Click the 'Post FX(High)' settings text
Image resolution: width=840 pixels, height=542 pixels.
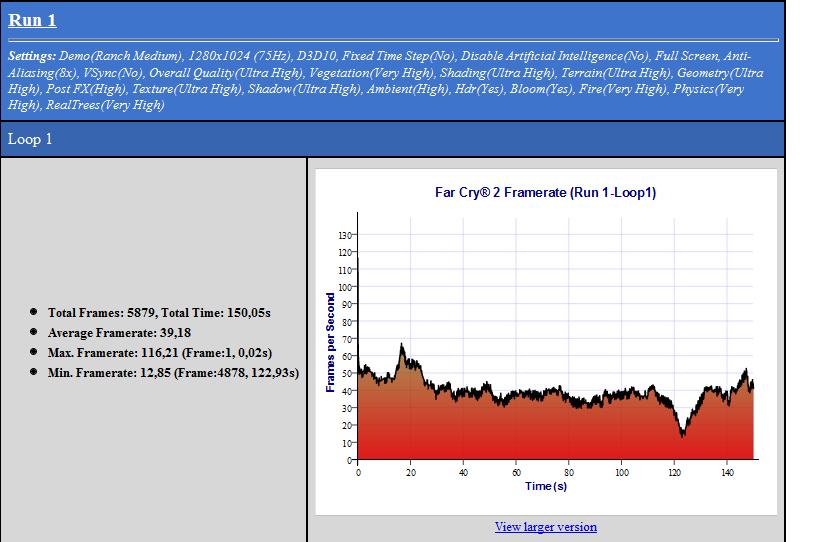tap(86, 89)
